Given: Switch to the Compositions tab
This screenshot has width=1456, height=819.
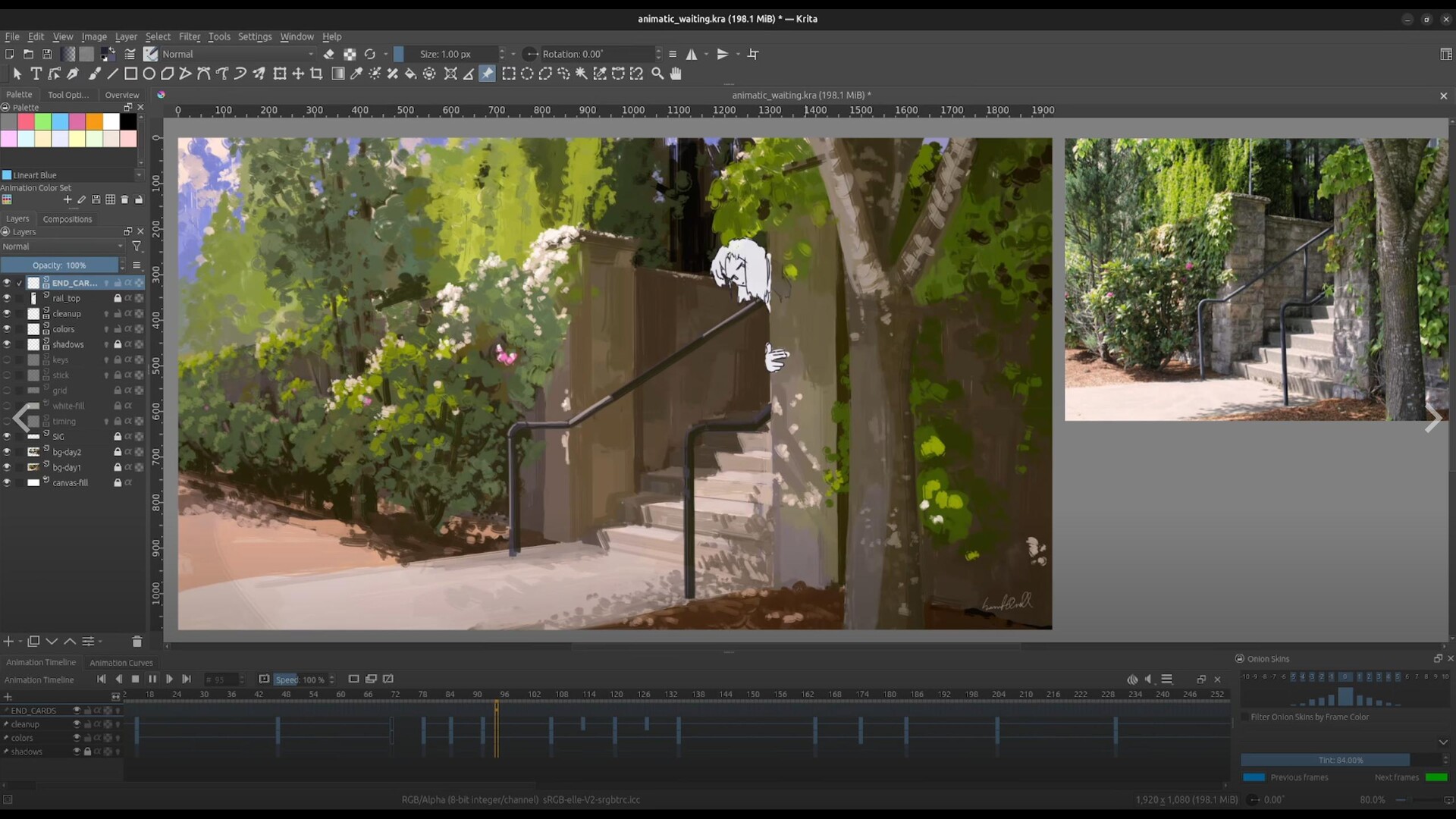Looking at the screenshot, I should point(67,219).
